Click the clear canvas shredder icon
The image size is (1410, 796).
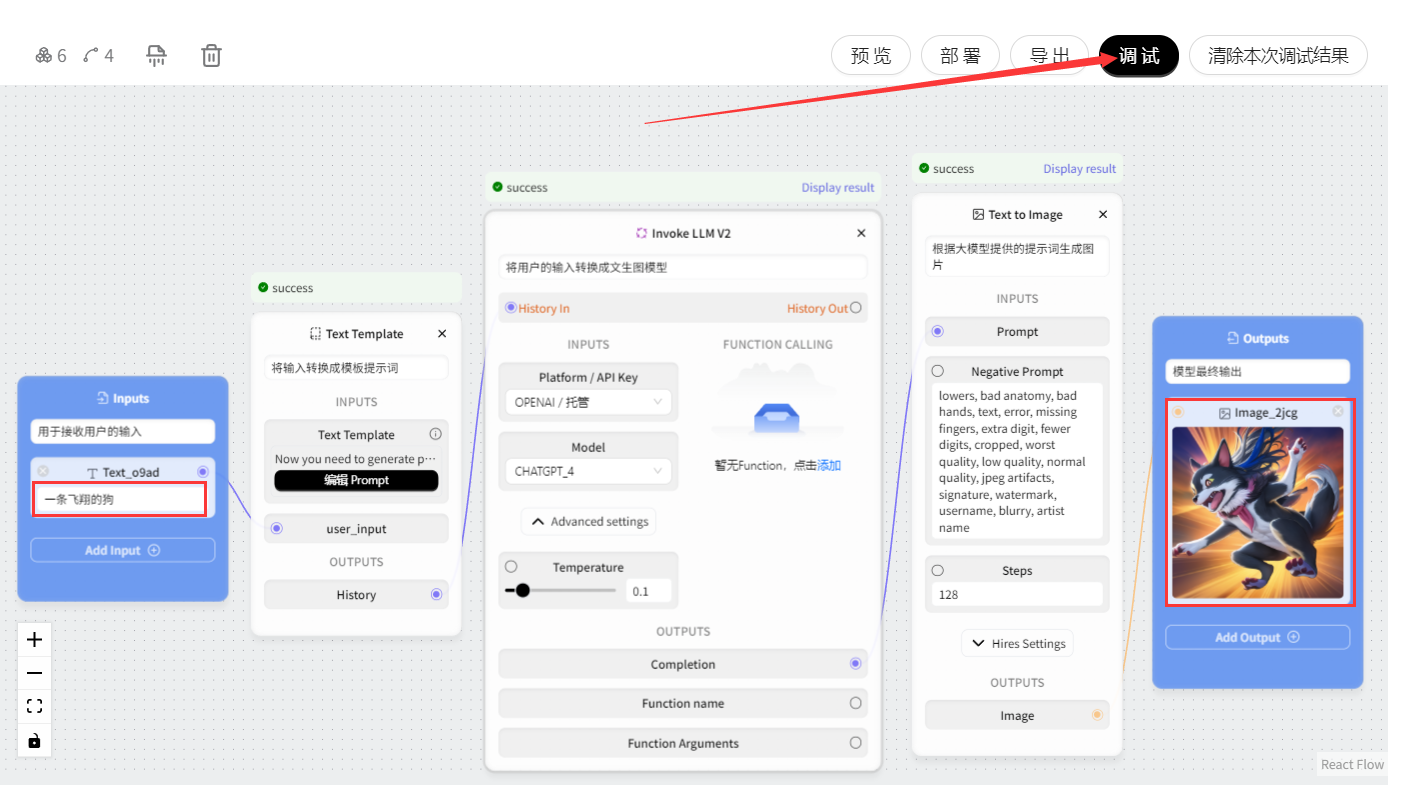point(156,55)
